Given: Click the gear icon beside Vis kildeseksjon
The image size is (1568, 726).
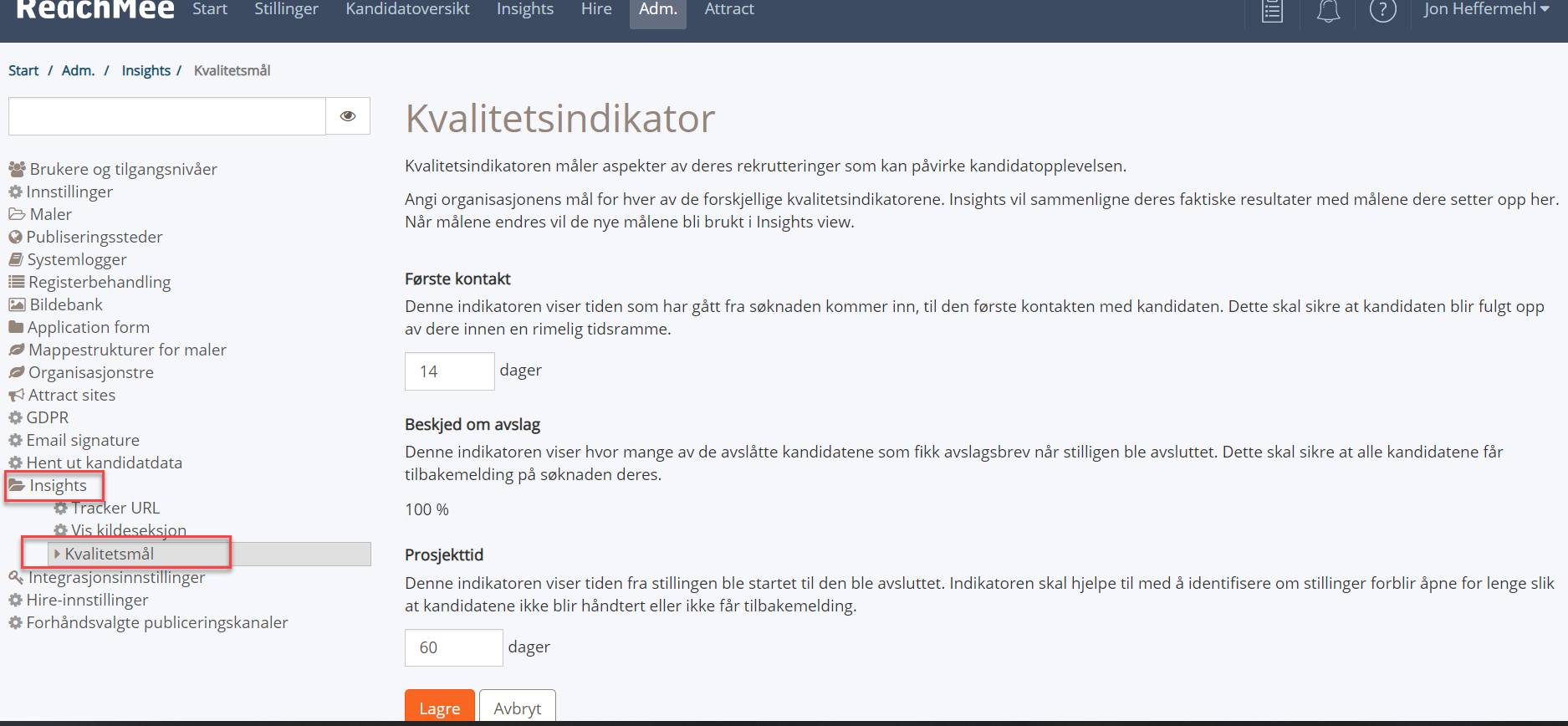Looking at the screenshot, I should pos(60,530).
